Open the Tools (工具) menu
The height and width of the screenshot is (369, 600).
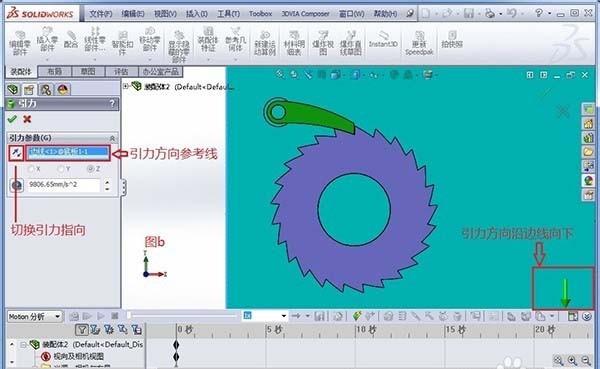click(x=228, y=14)
